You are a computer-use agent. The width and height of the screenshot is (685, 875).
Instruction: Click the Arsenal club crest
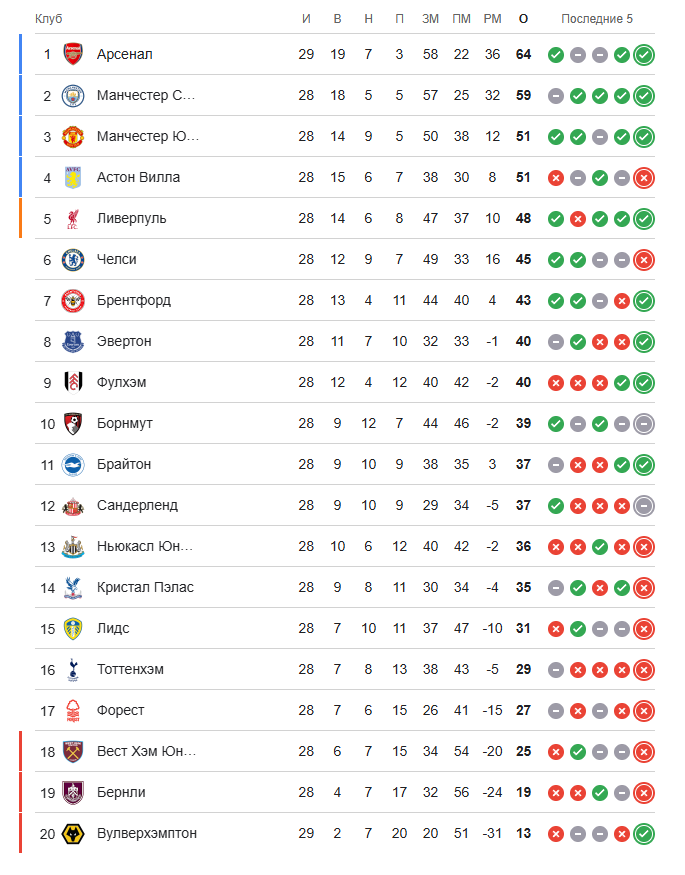click(x=73, y=54)
